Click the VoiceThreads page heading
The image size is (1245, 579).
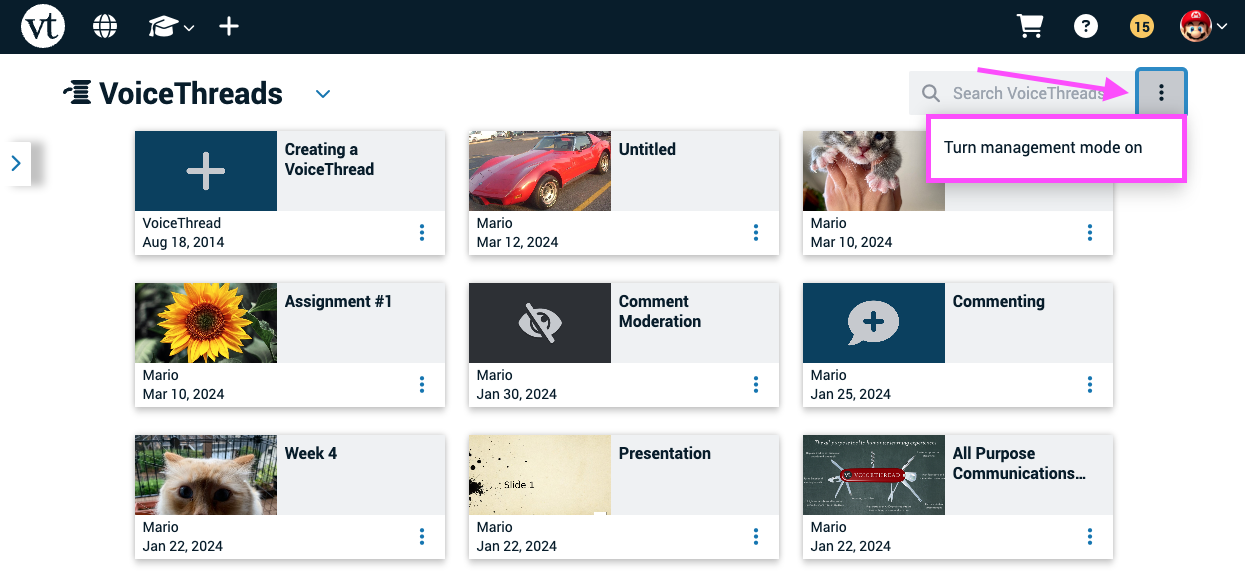pos(191,93)
